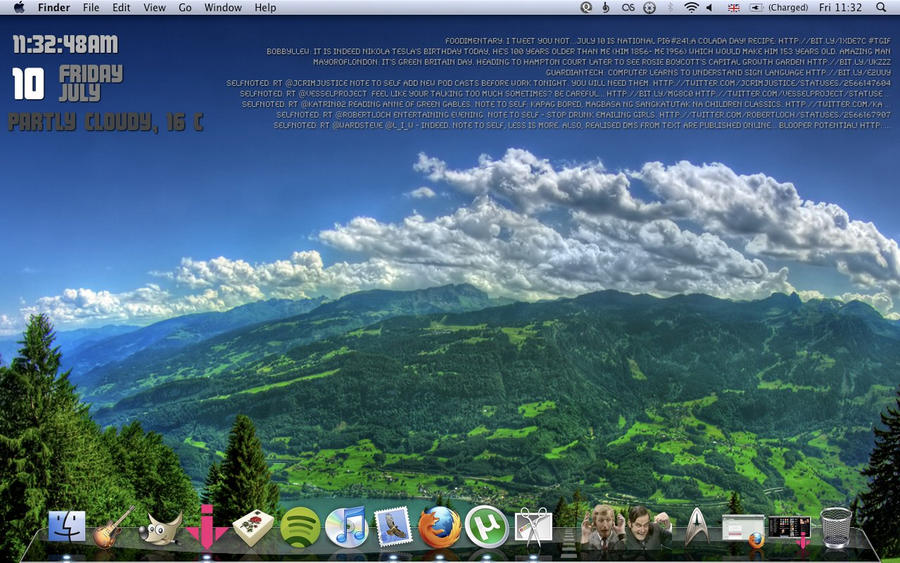This screenshot has height=563, width=900.
Task: Open the Finder application menu
Action: (54, 7)
